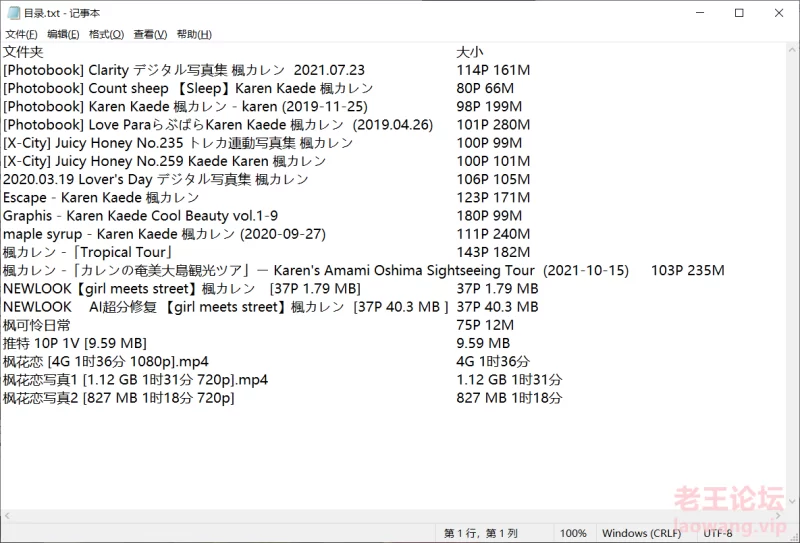The image size is (800, 543).
Task: Open the 文件(F) menu
Action: click(x=21, y=34)
